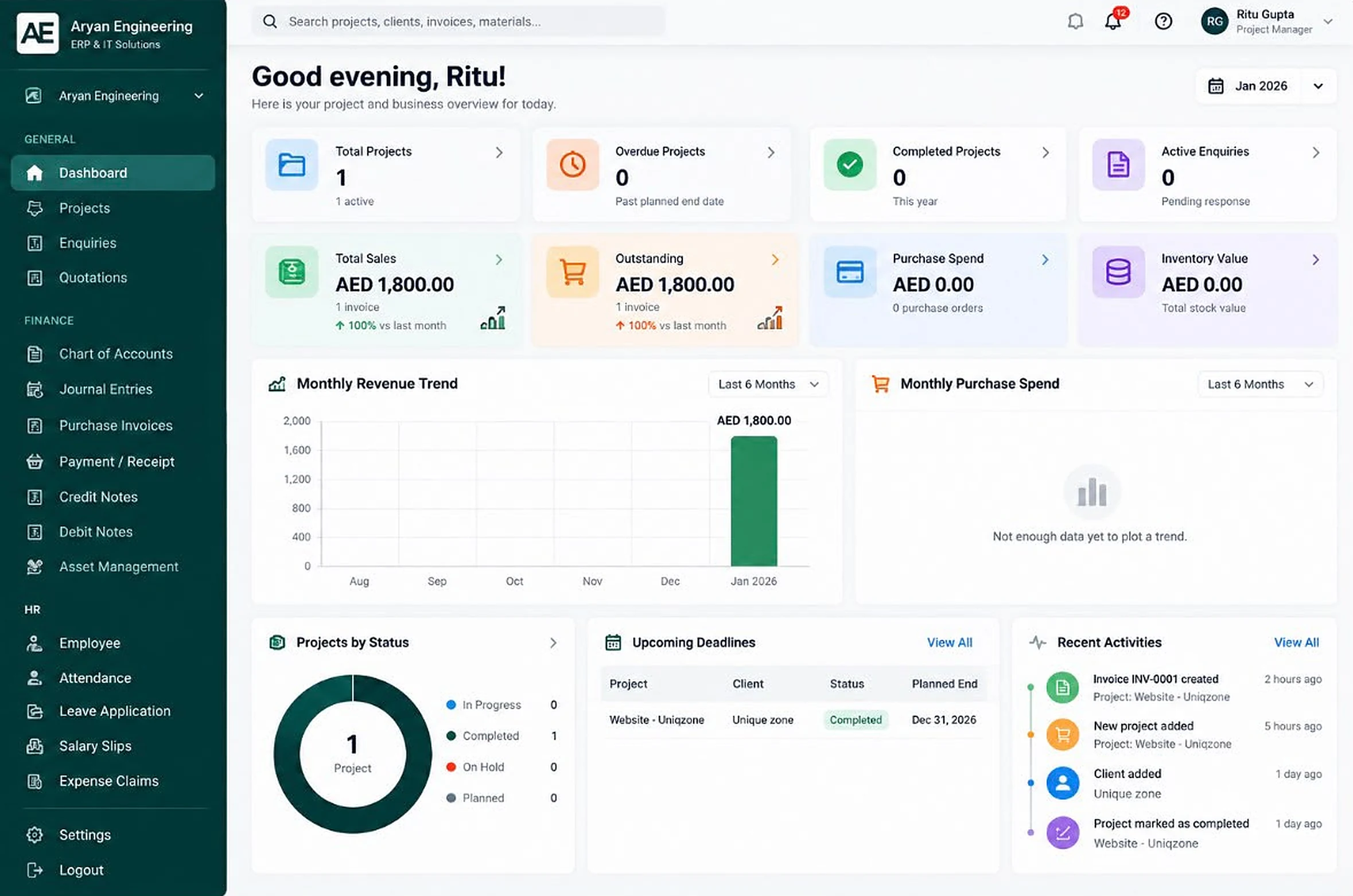1353x896 pixels.
Task: Select Asset Management menu item
Action: pyautogui.click(x=113, y=567)
